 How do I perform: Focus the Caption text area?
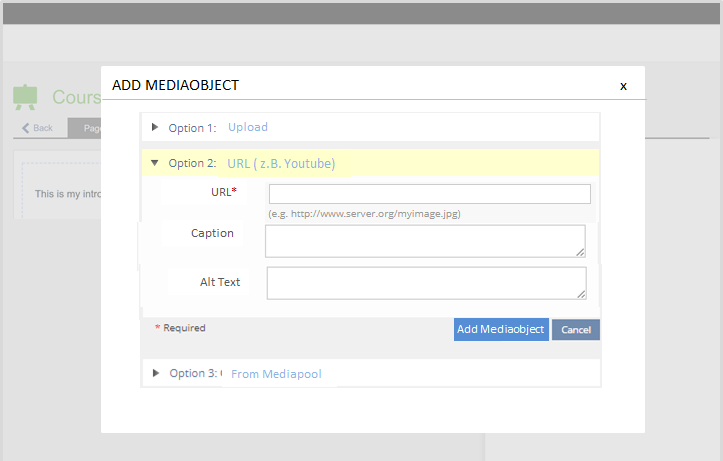pos(424,241)
